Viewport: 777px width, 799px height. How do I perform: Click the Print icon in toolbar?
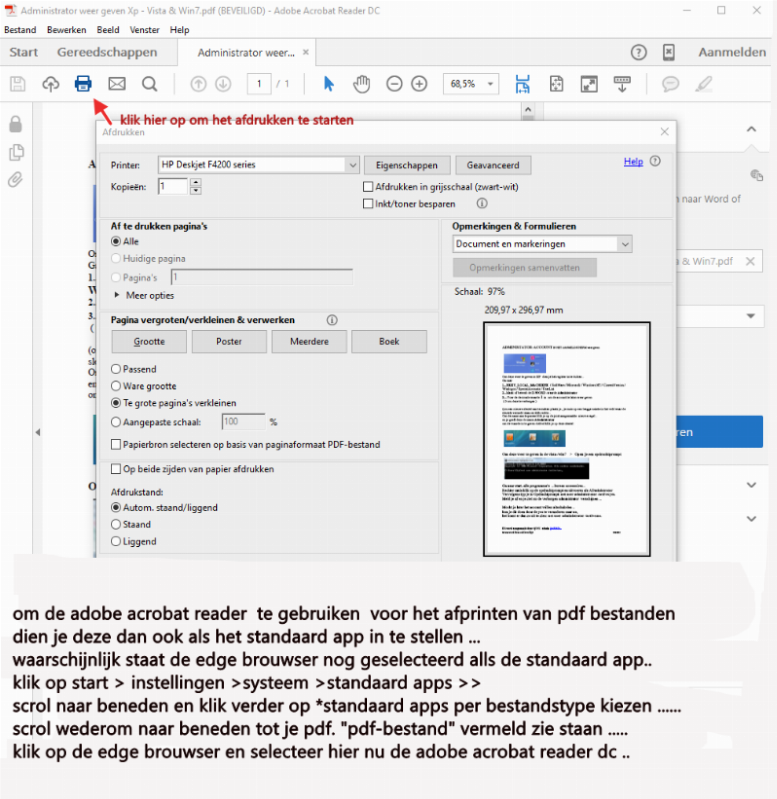coord(83,84)
